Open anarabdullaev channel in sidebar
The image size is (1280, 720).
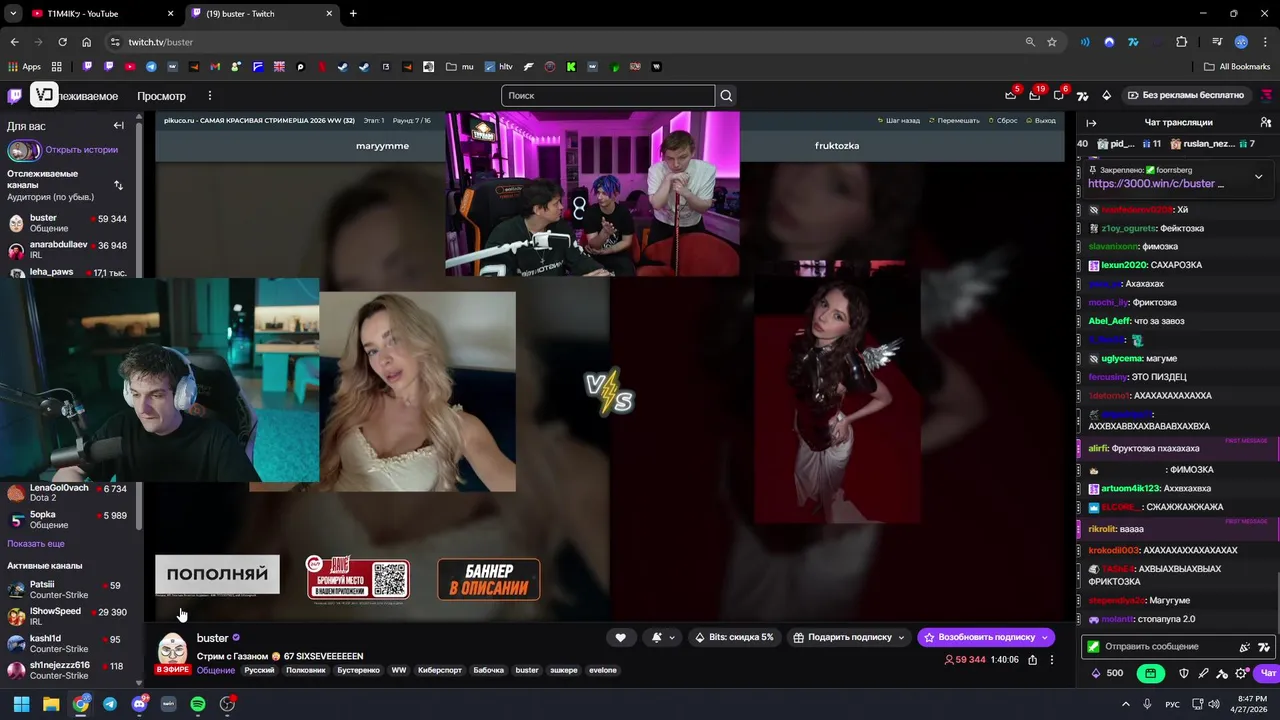coord(68,250)
